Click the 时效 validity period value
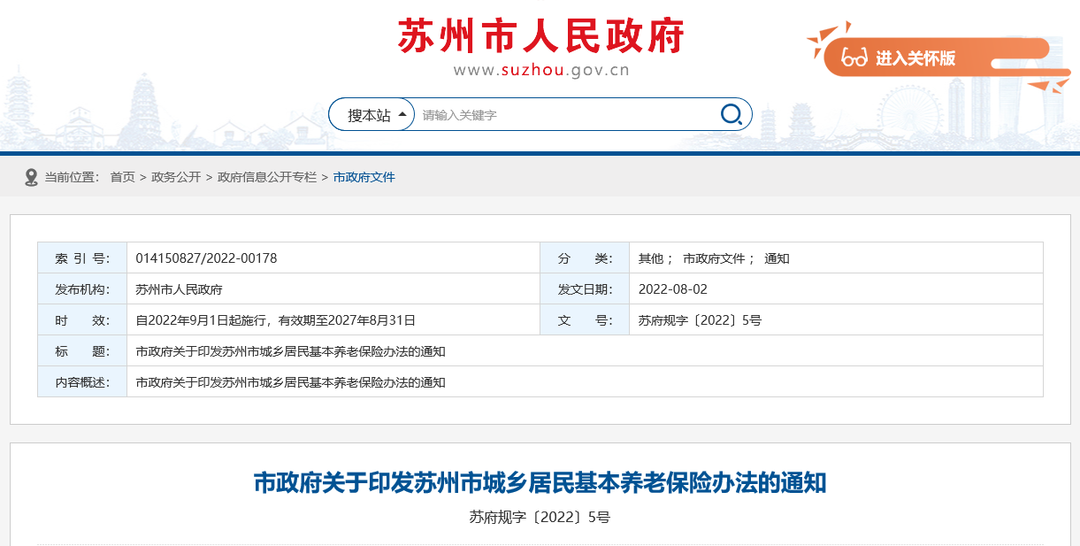The width and height of the screenshot is (1080, 546). pos(275,320)
